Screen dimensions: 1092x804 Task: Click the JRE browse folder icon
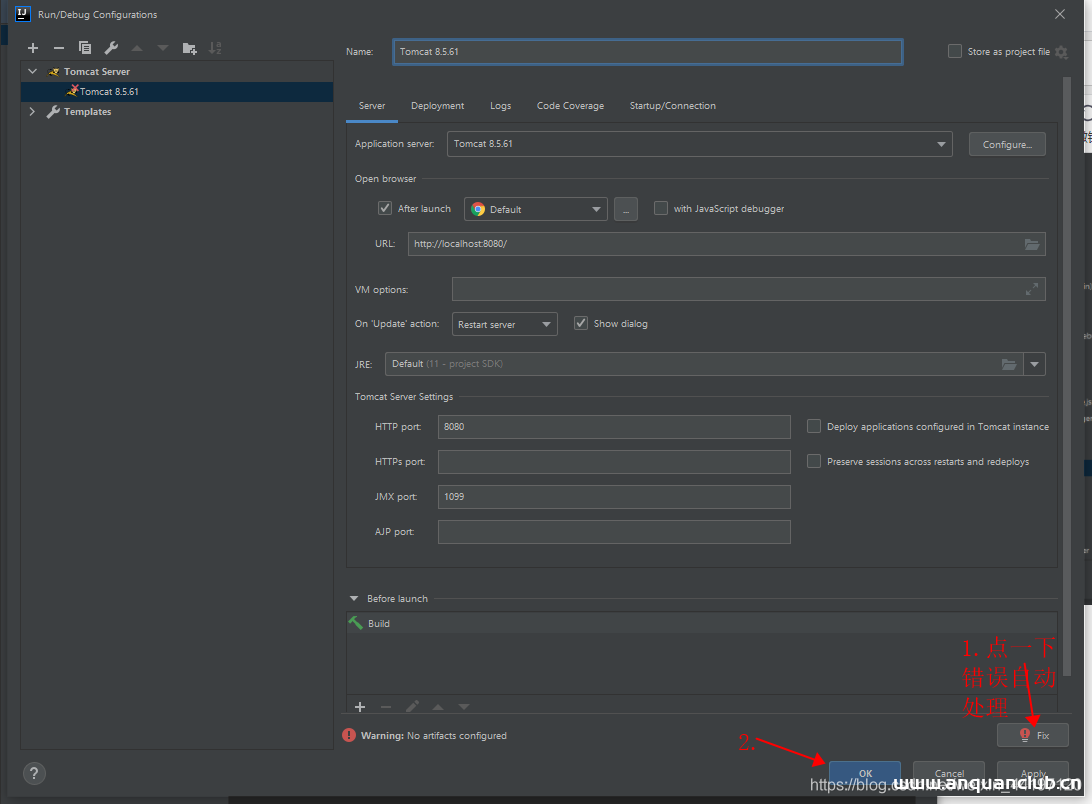coord(1008,364)
